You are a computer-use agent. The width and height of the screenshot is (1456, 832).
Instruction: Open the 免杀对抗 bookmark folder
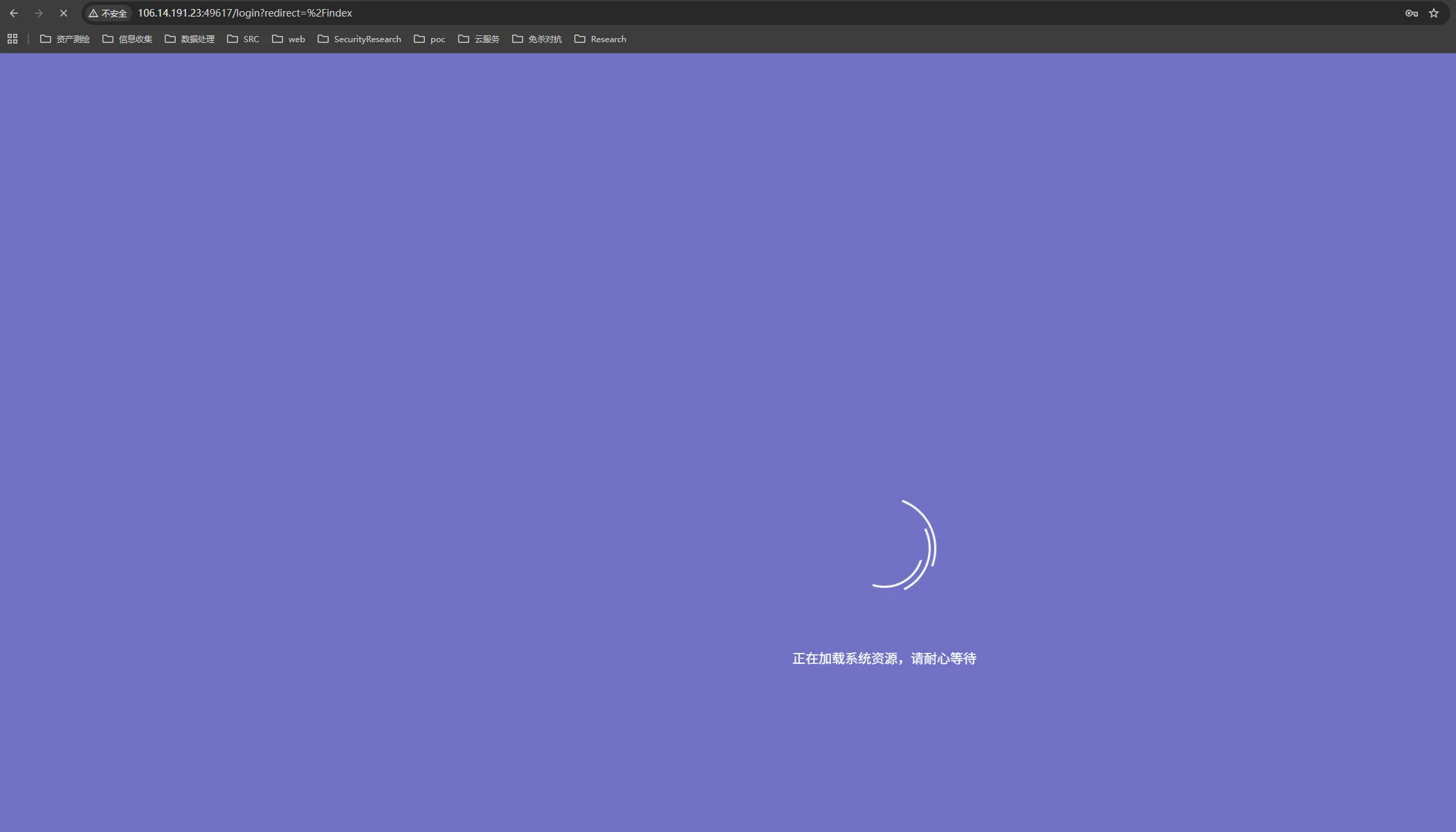tap(537, 39)
